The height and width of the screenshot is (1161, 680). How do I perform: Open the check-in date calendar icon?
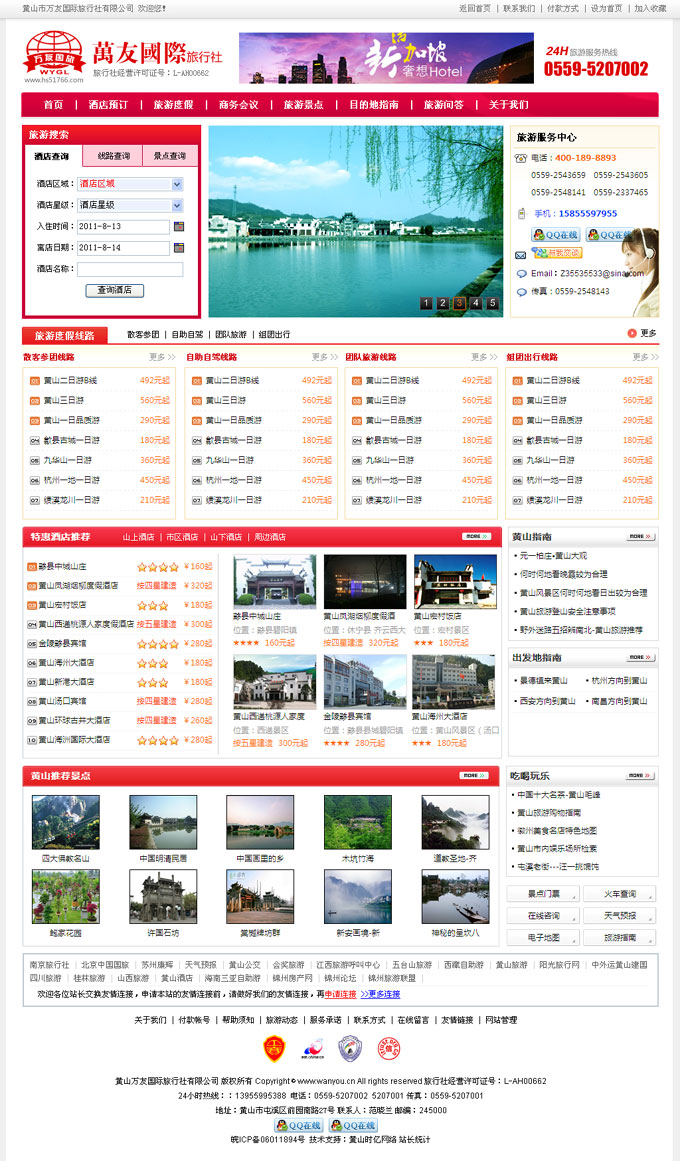(179, 227)
